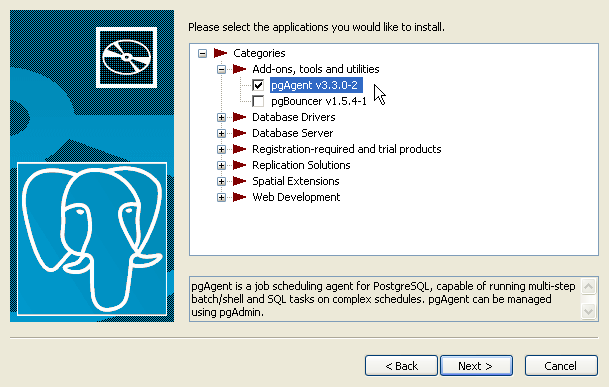Click the pgAgent description text
Screen dimensions: 609x387
pos(383,299)
